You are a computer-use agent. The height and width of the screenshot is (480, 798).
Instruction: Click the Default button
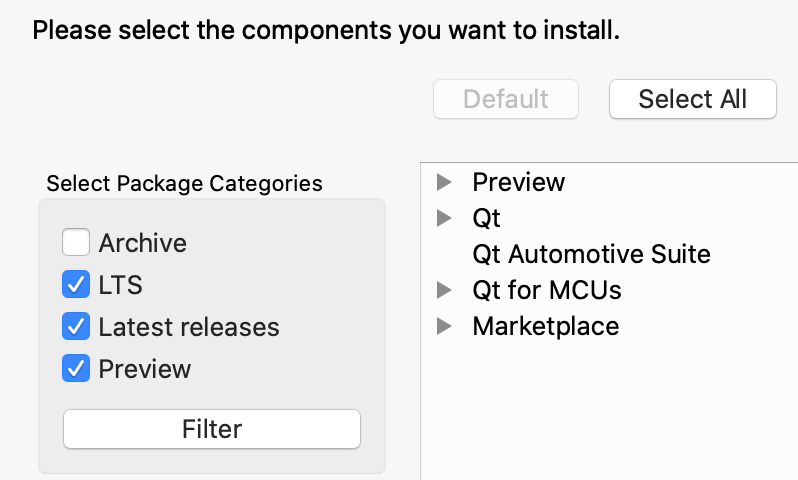505,99
